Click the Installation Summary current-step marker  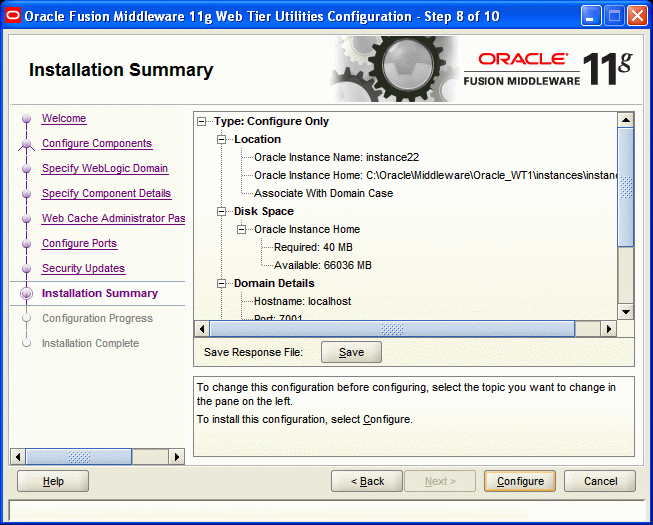pyautogui.click(x=27, y=294)
